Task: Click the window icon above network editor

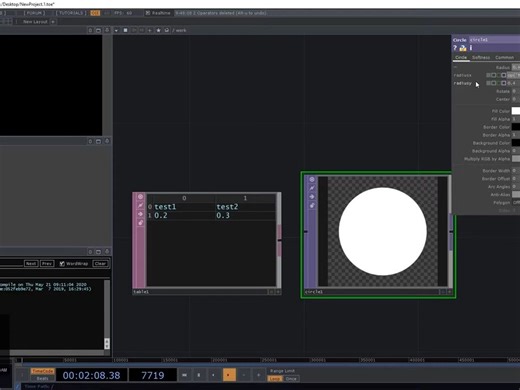Action: tap(98, 30)
